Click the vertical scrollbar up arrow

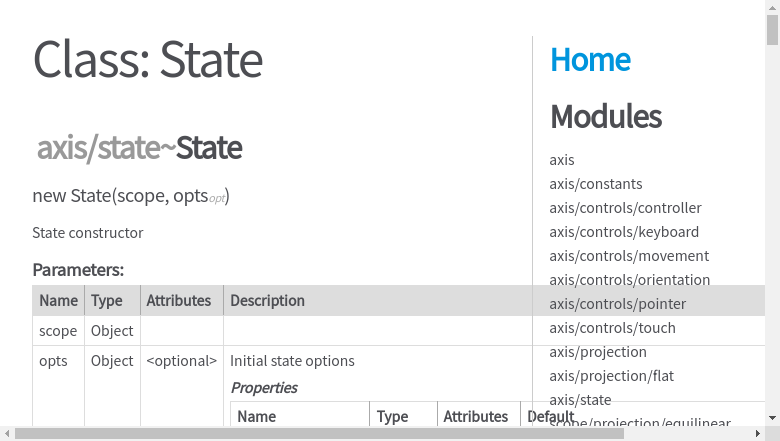pos(772,7)
